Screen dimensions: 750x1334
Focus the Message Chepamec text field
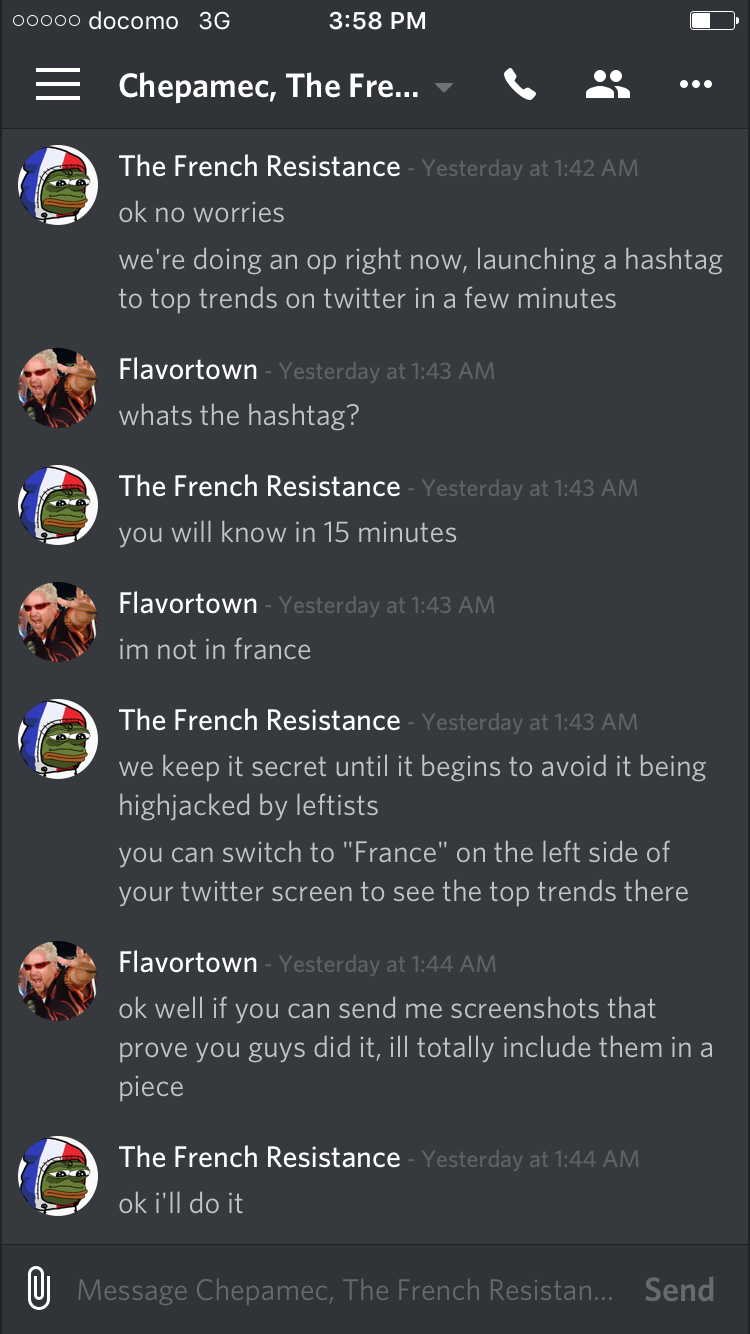(x=345, y=1290)
